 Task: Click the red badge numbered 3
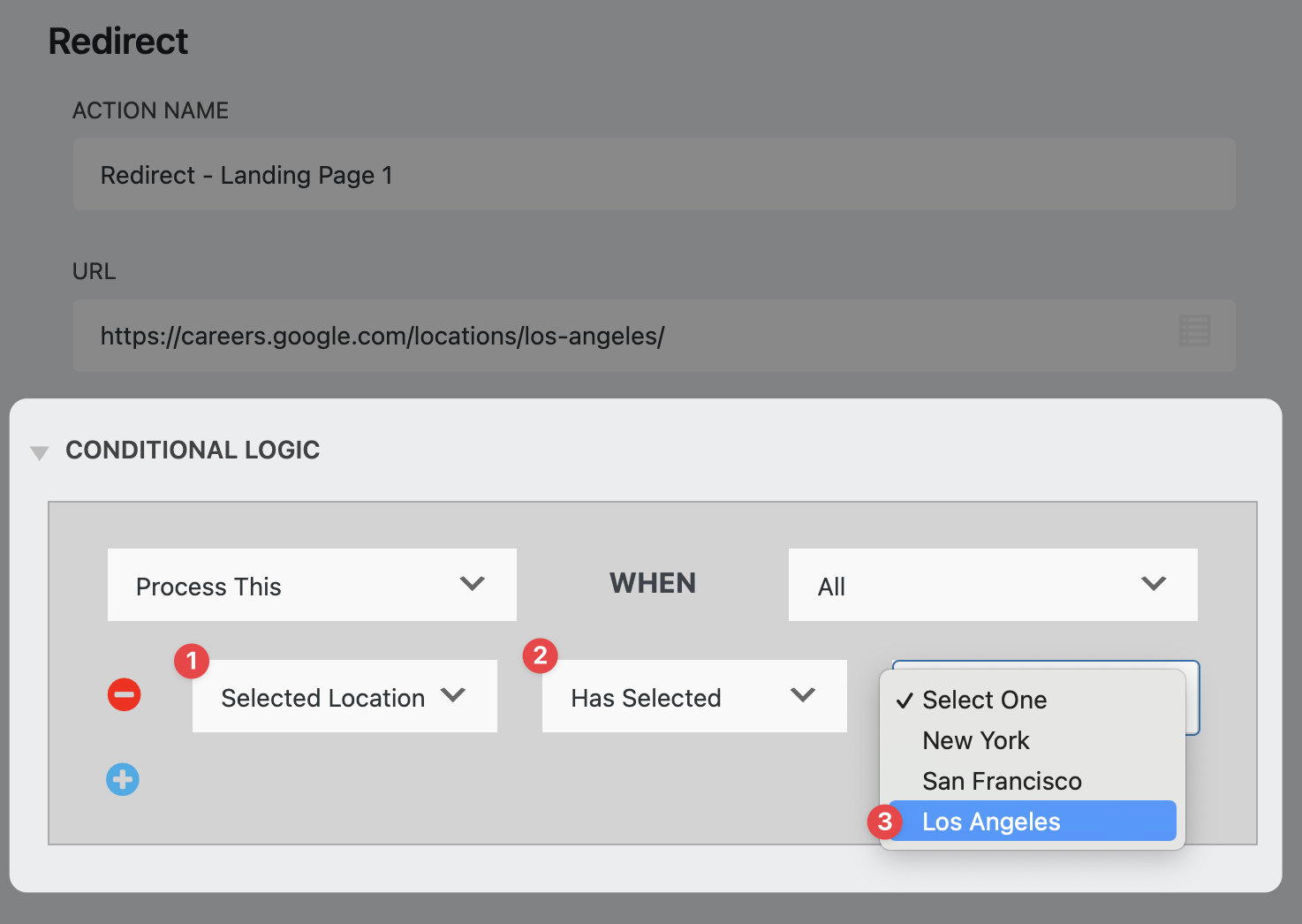click(x=884, y=822)
